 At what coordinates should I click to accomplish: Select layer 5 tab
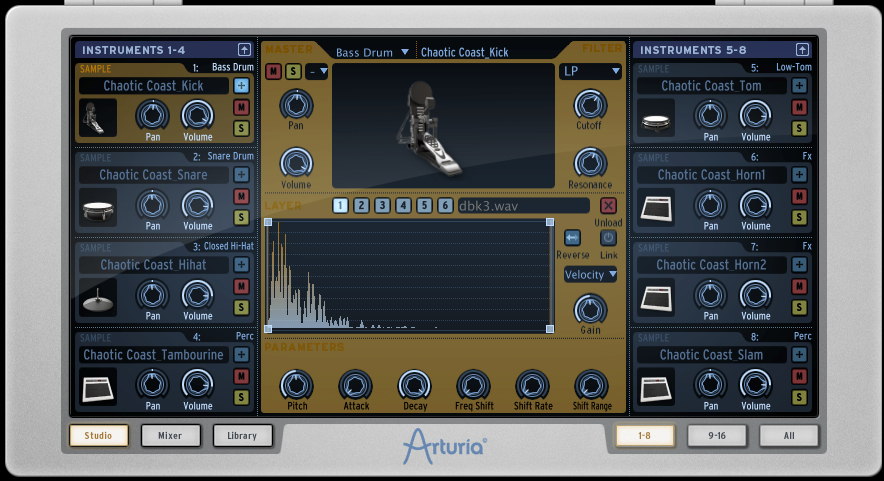(x=425, y=206)
